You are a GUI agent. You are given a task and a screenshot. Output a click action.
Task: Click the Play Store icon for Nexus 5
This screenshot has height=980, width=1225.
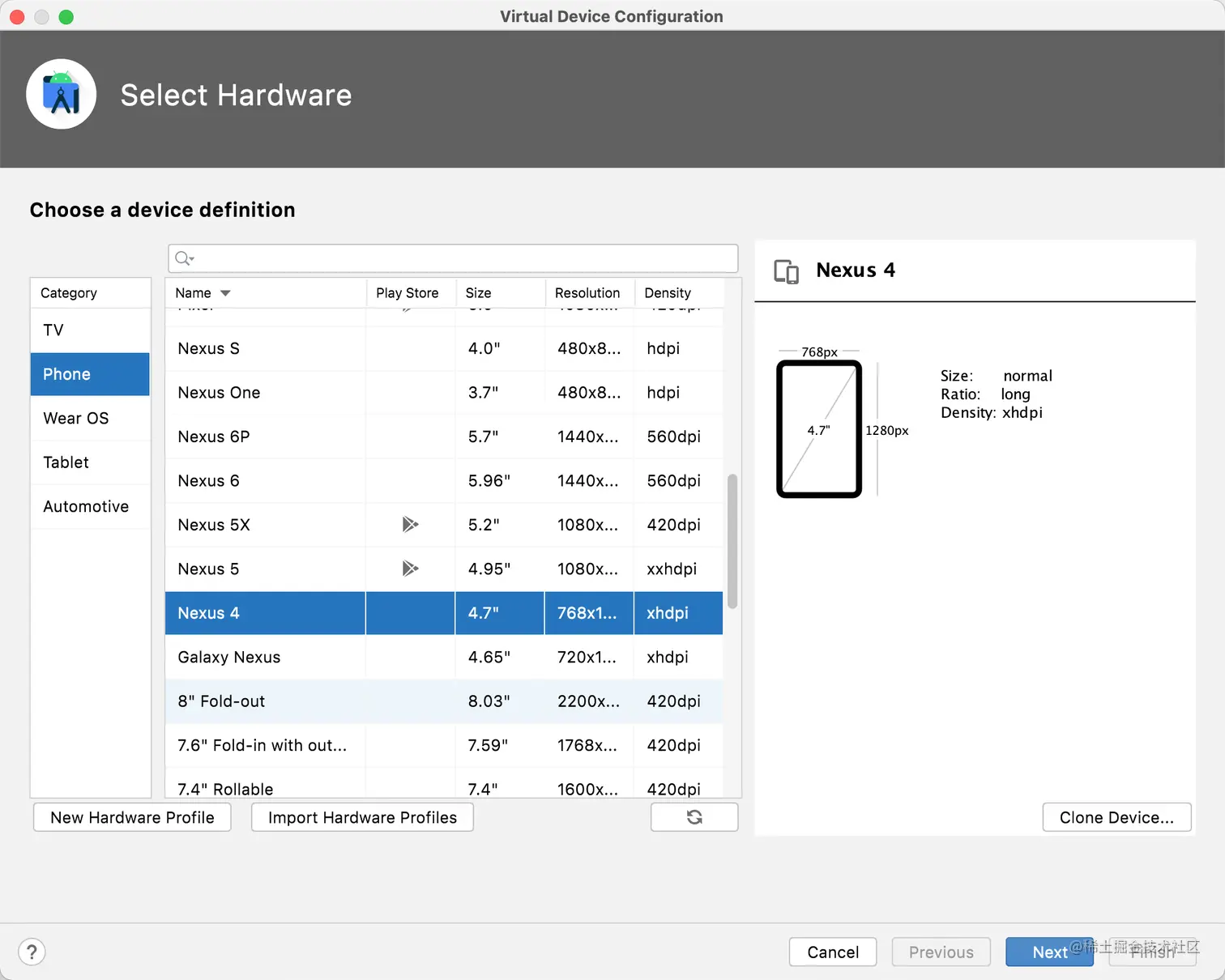tap(410, 569)
